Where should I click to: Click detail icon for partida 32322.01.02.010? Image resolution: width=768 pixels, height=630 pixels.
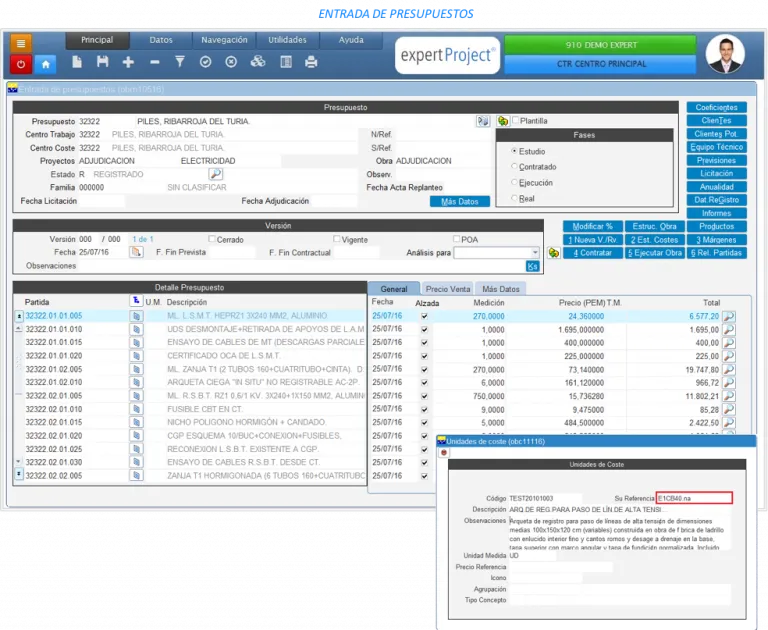click(137, 383)
